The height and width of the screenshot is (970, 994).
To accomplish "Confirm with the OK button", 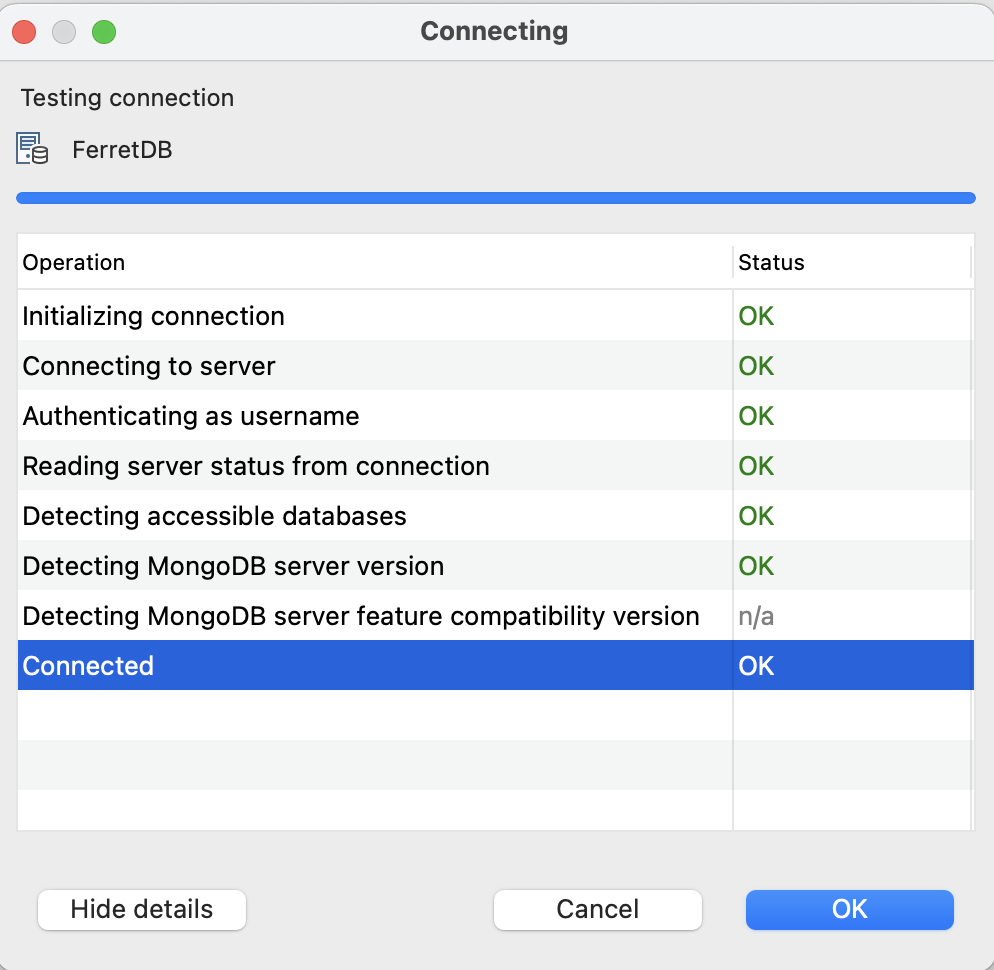I will click(849, 909).
